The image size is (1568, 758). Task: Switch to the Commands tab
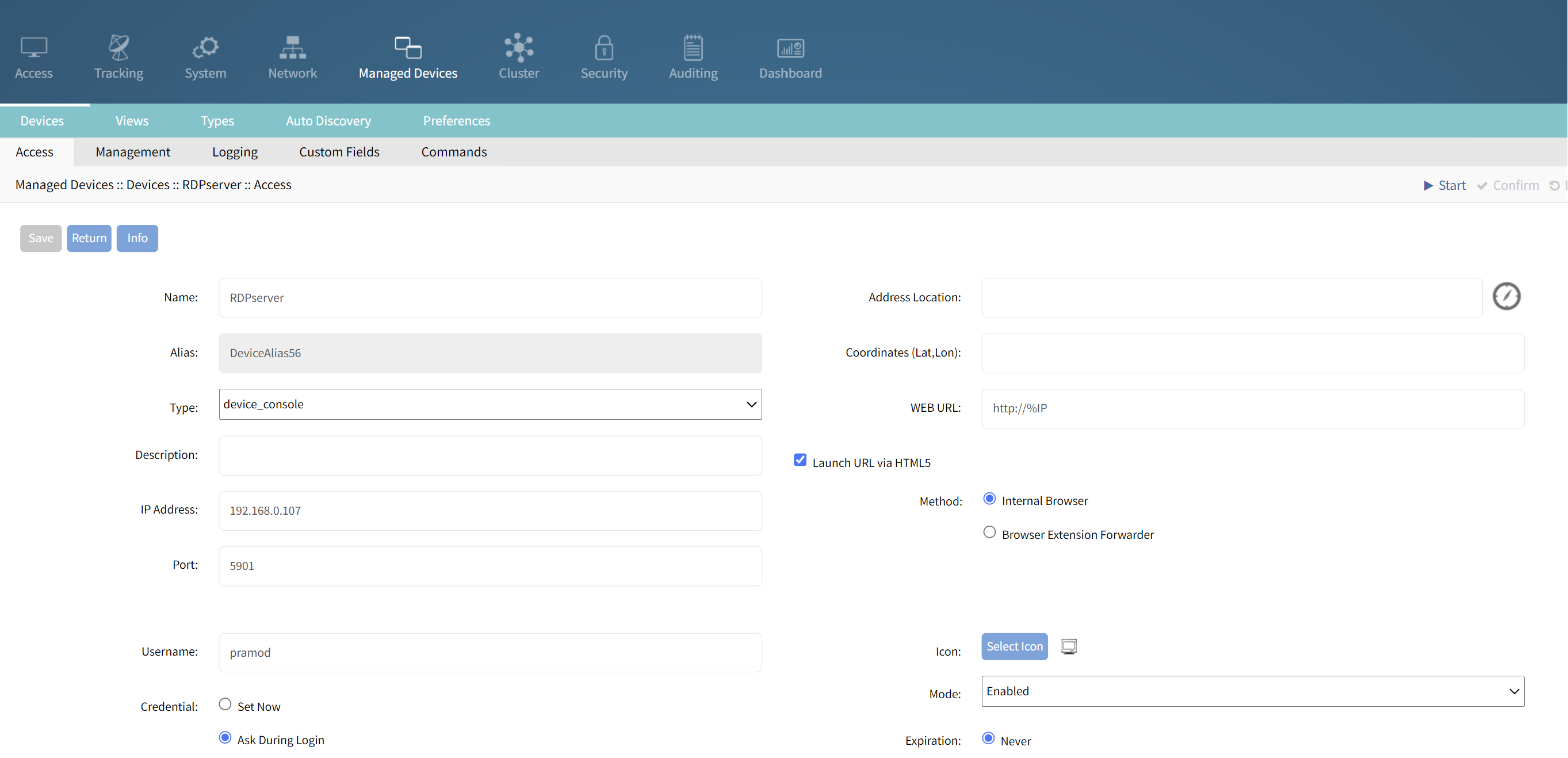(454, 152)
